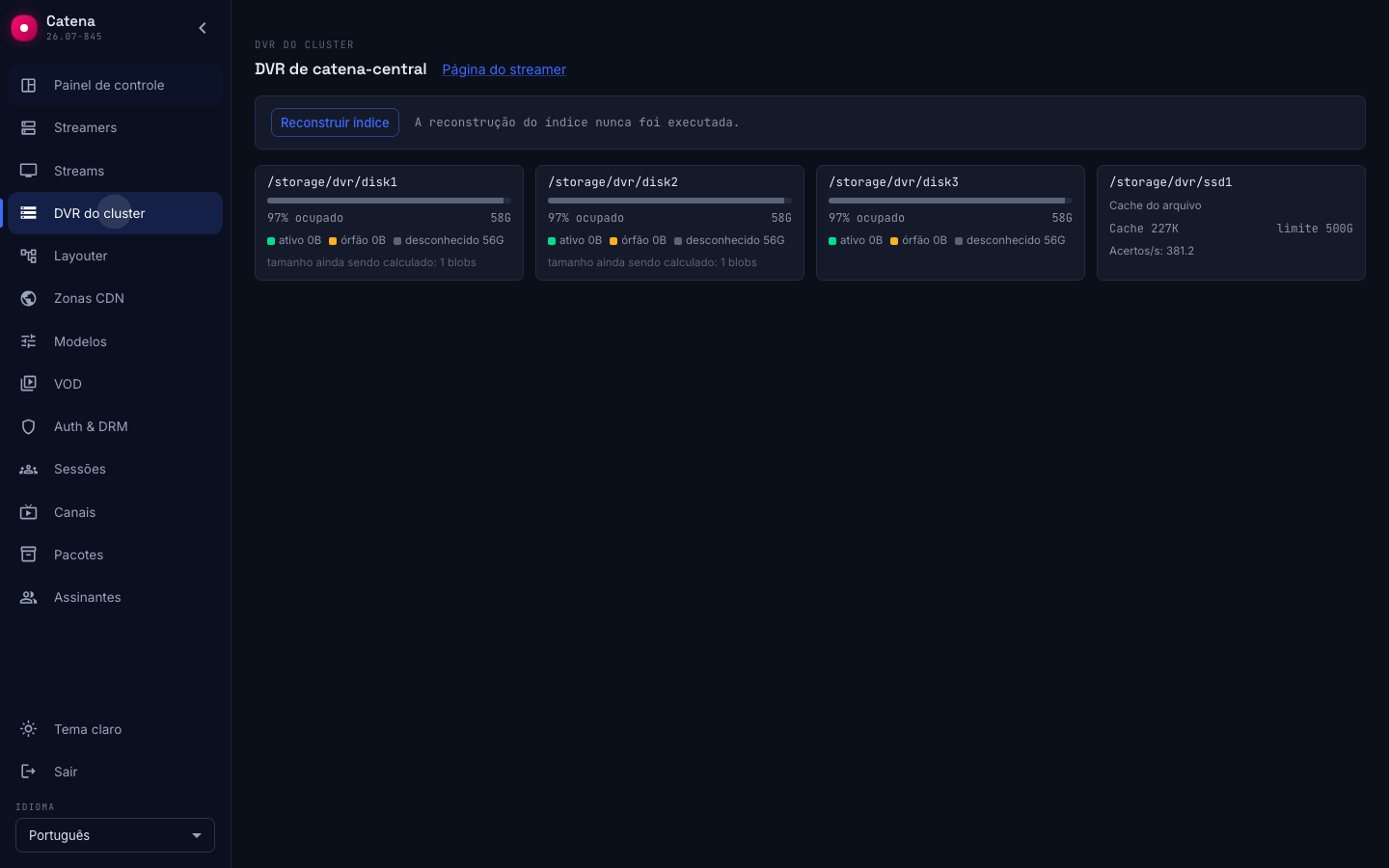Screen dimensions: 1389x868
Task: Click "Cache 227K" value on ssd1
Action: pos(1144,229)
